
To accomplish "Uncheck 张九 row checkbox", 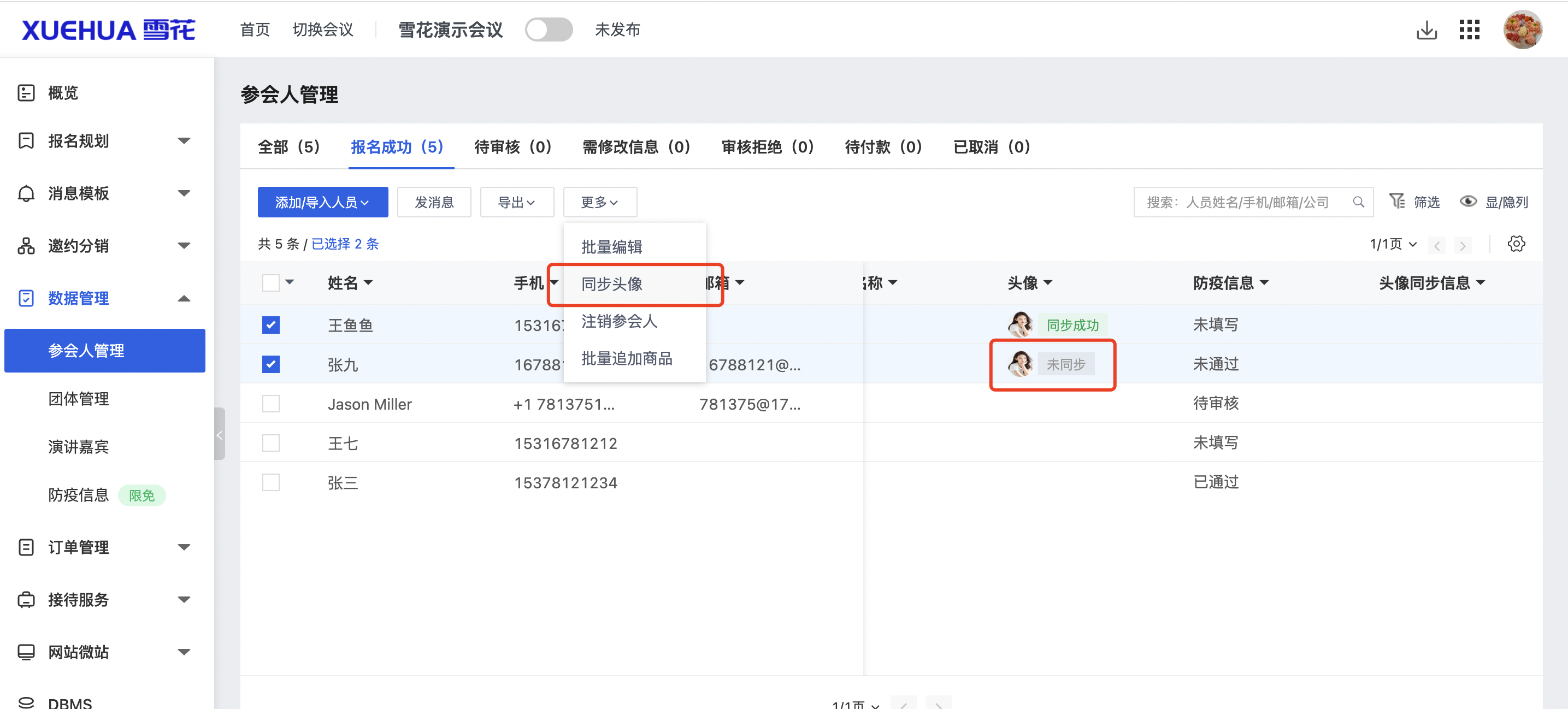I will coord(271,364).
